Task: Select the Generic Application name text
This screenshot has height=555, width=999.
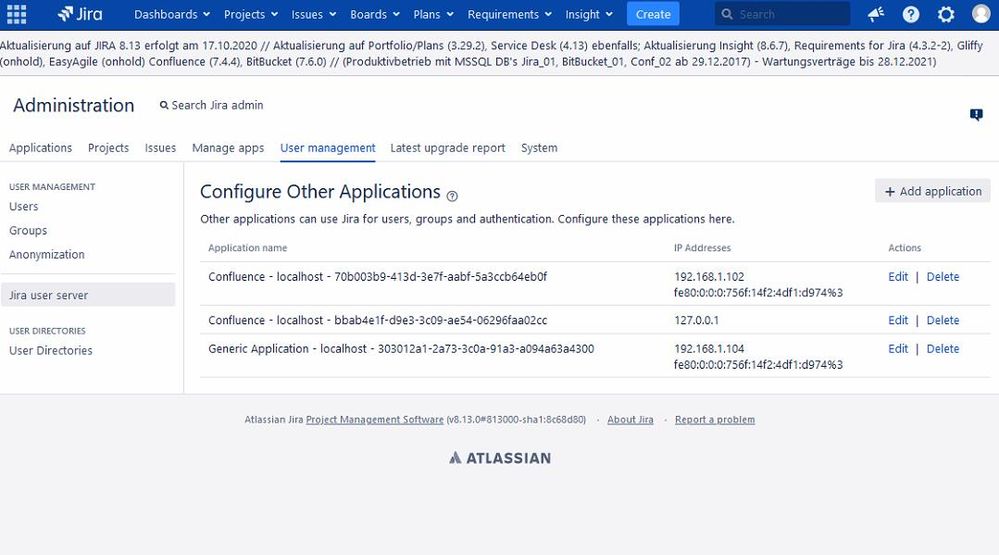Action: [x=401, y=349]
